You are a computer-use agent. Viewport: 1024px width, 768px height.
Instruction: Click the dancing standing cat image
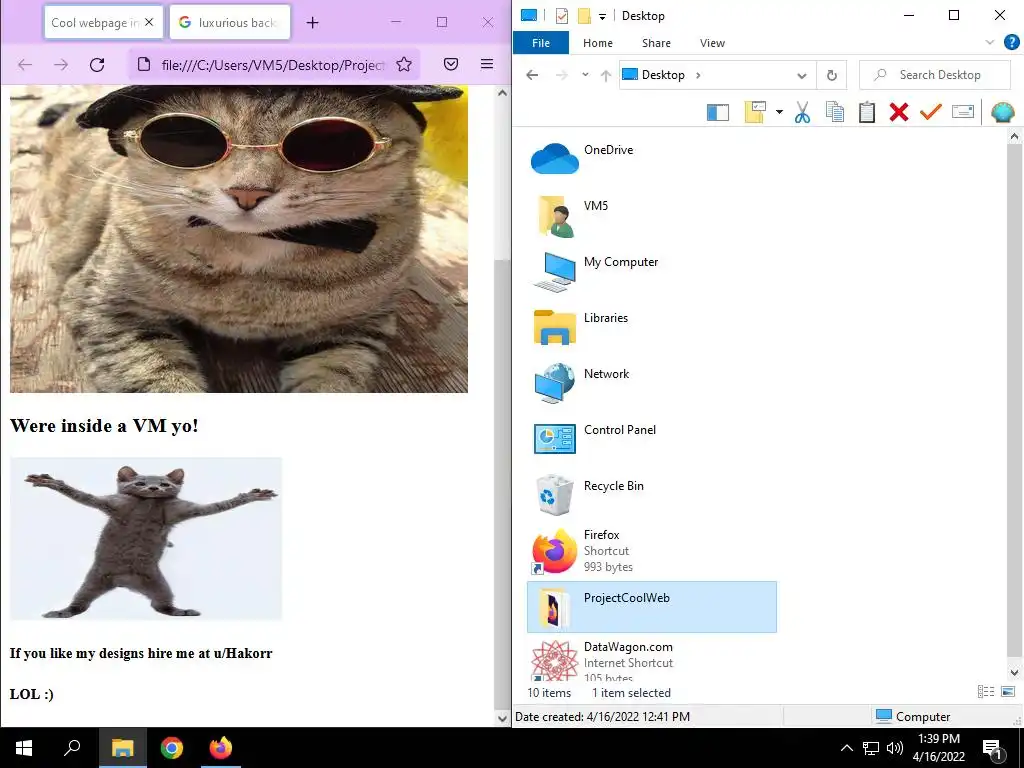pyautogui.click(x=146, y=539)
